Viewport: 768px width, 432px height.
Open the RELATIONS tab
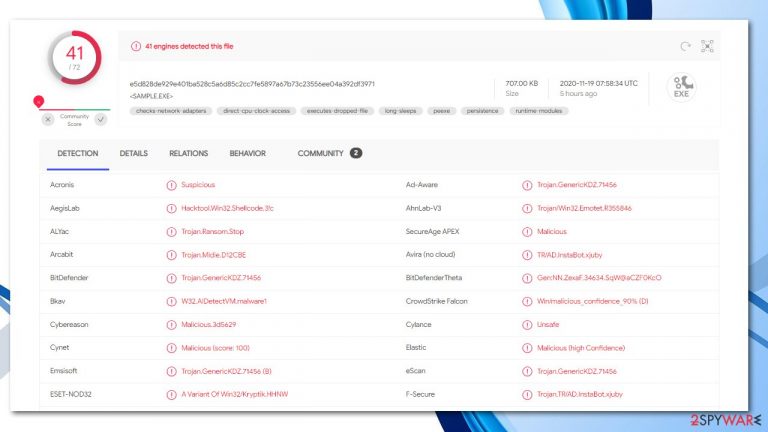(x=189, y=153)
